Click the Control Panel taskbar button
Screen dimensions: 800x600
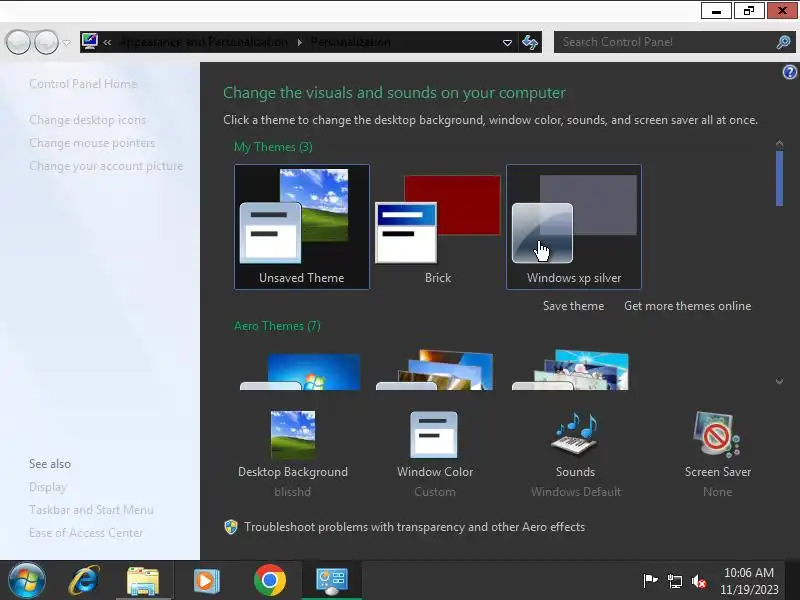tap(332, 581)
